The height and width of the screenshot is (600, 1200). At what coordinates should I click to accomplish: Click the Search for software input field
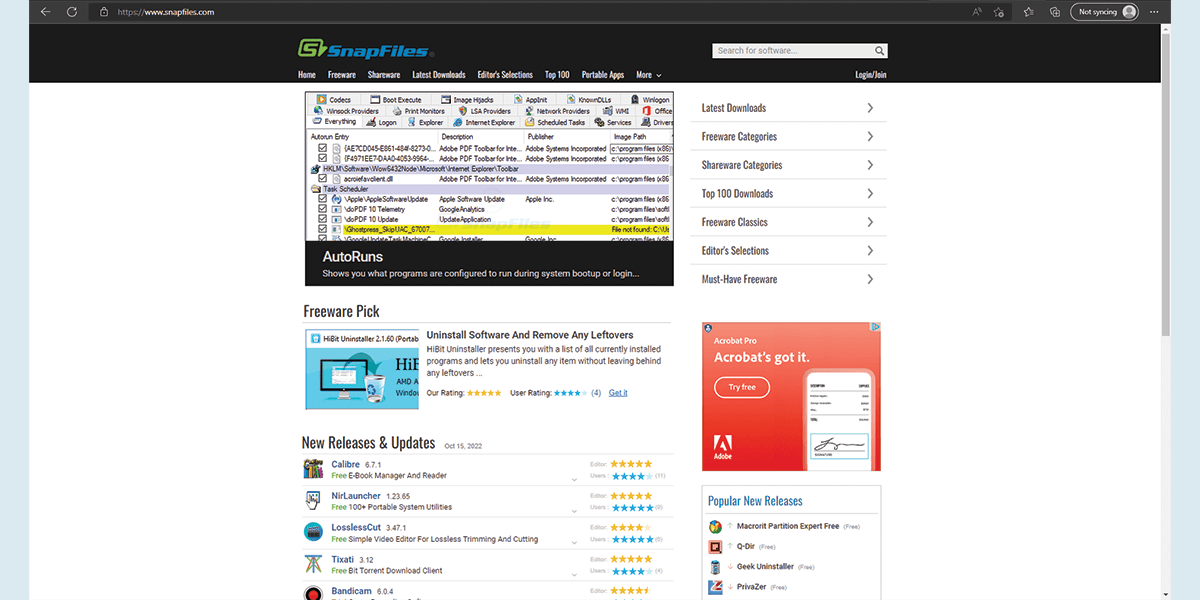pyautogui.click(x=792, y=51)
